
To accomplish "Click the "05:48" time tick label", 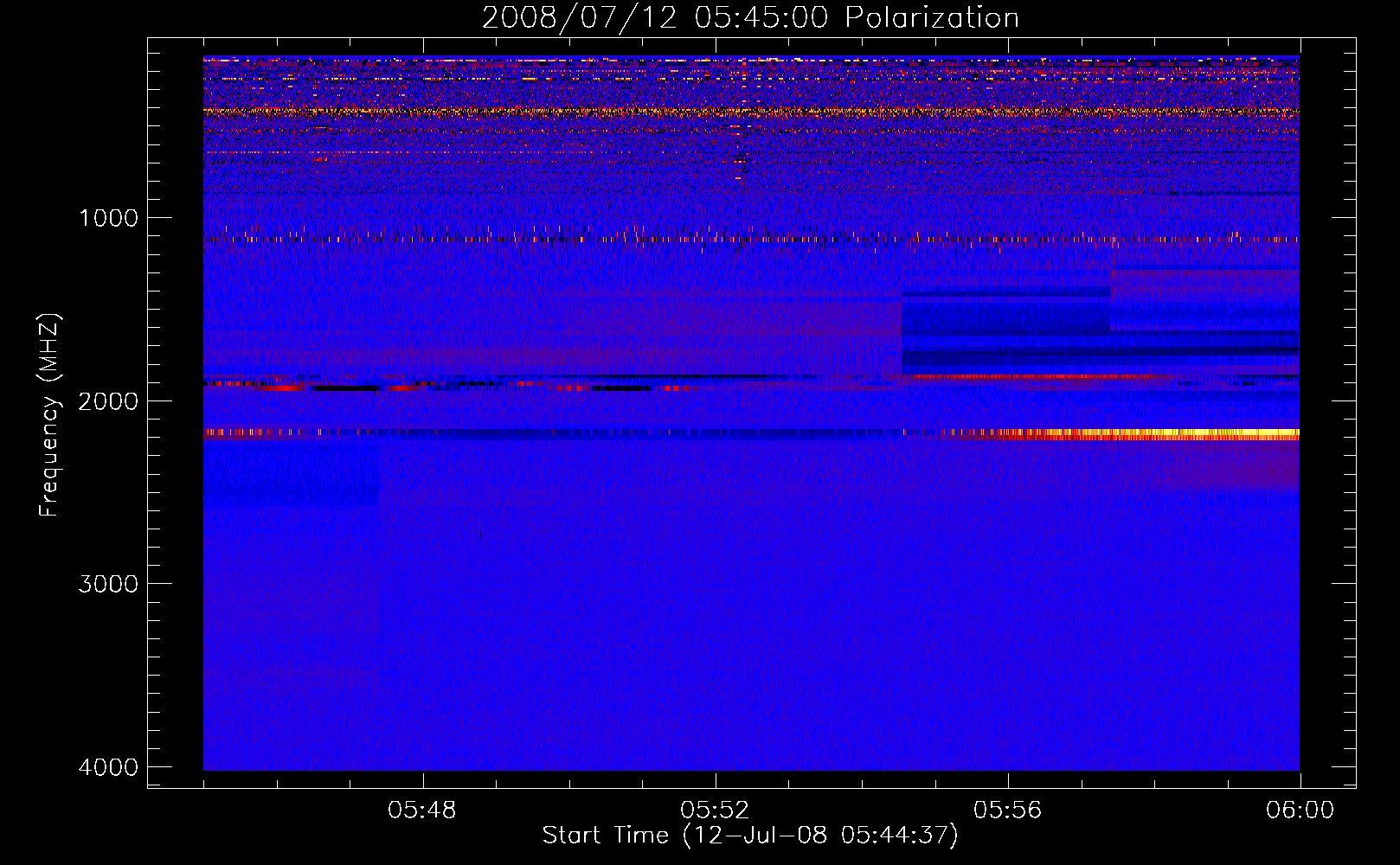I will click(x=422, y=811).
